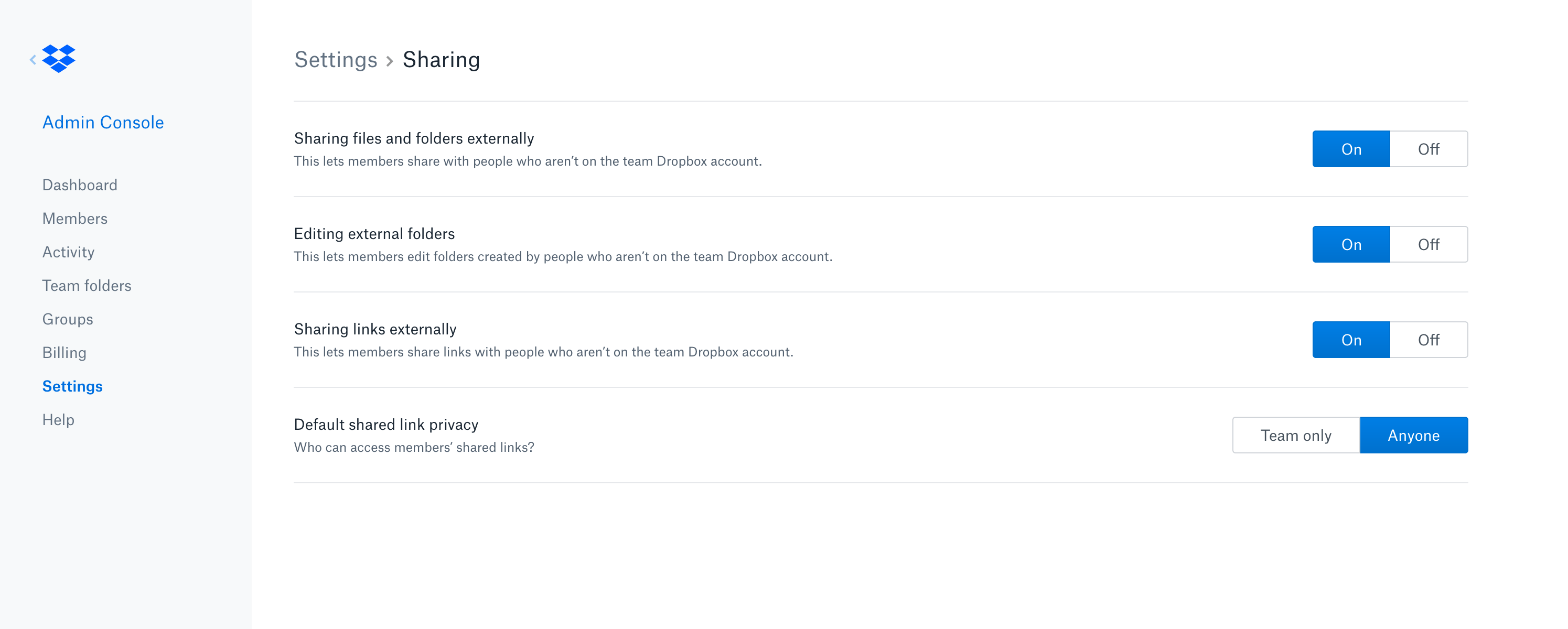Open the Dashboard section
The image size is (1568, 629).
coord(80,185)
